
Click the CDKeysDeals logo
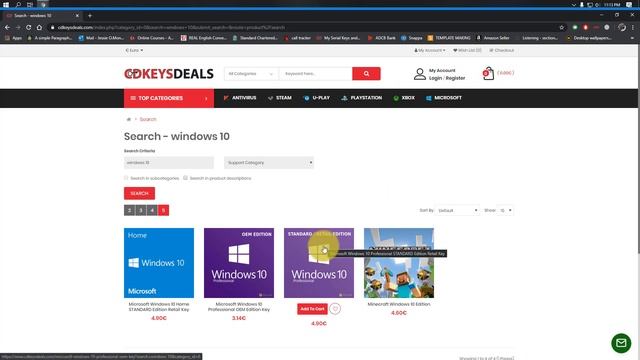tap(169, 73)
